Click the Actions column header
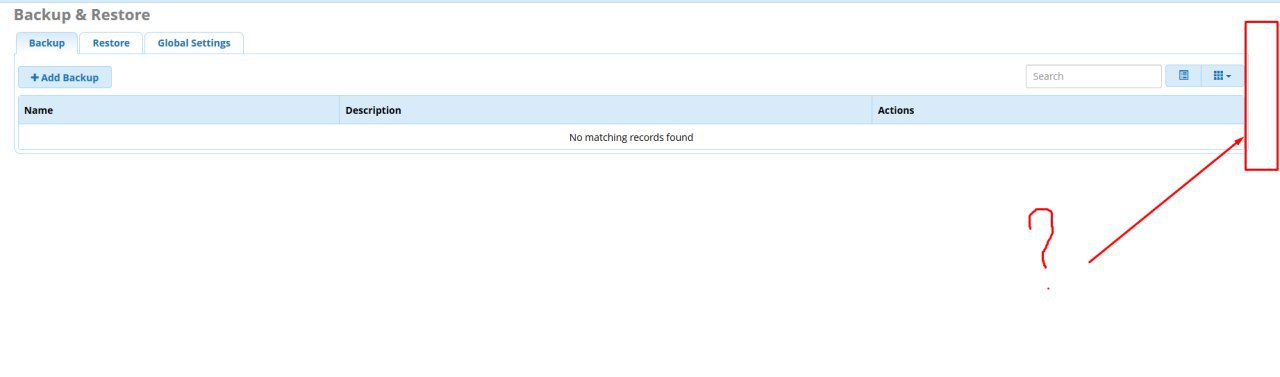 1057,110
